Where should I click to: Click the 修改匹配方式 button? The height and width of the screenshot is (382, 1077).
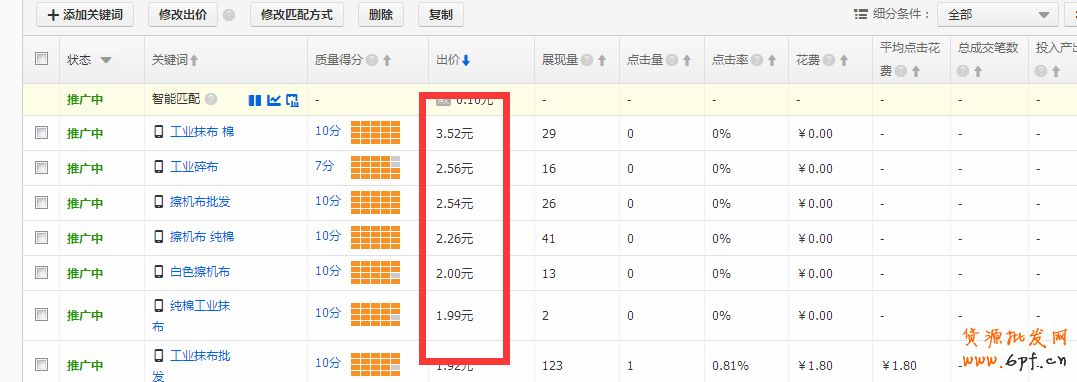pyautogui.click(x=302, y=14)
